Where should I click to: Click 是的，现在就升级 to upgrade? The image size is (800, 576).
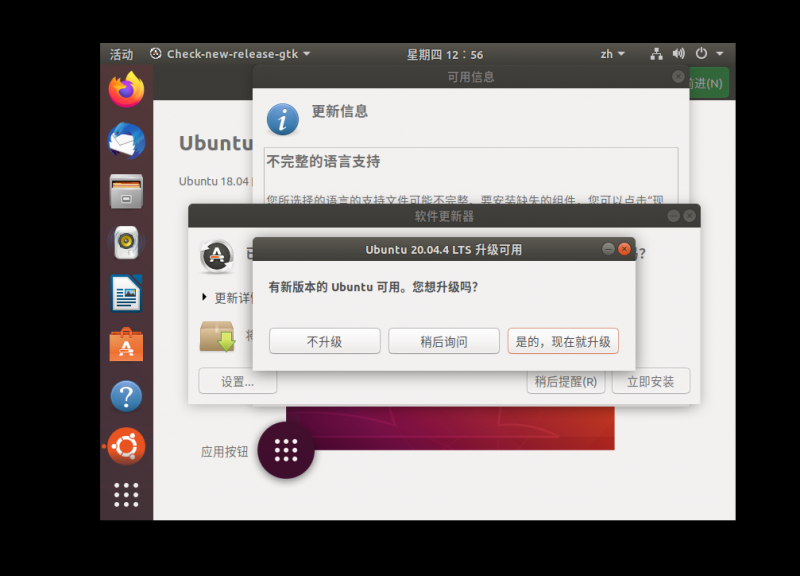(x=563, y=341)
